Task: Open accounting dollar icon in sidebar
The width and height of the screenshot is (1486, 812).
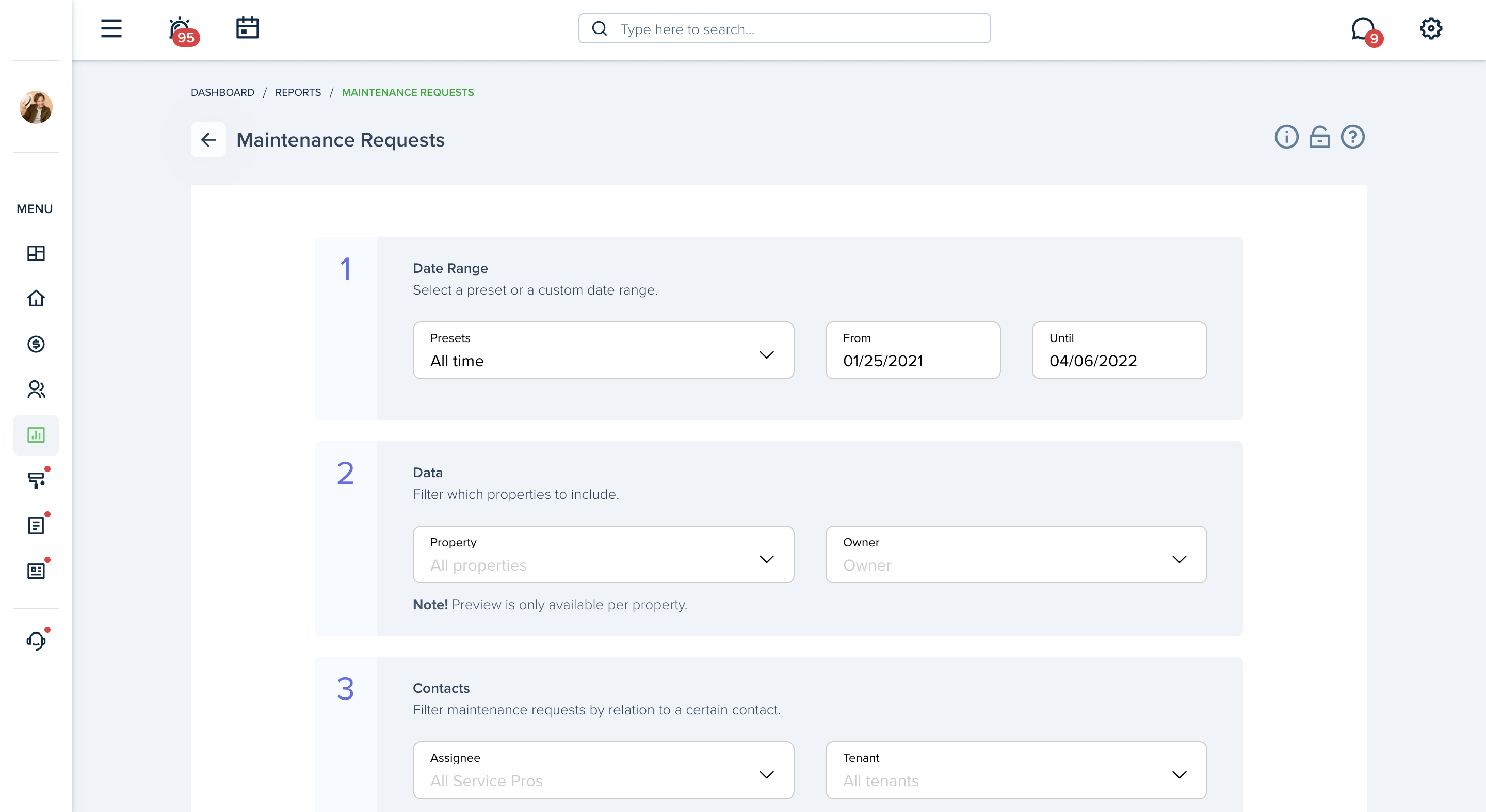Action: click(x=36, y=344)
